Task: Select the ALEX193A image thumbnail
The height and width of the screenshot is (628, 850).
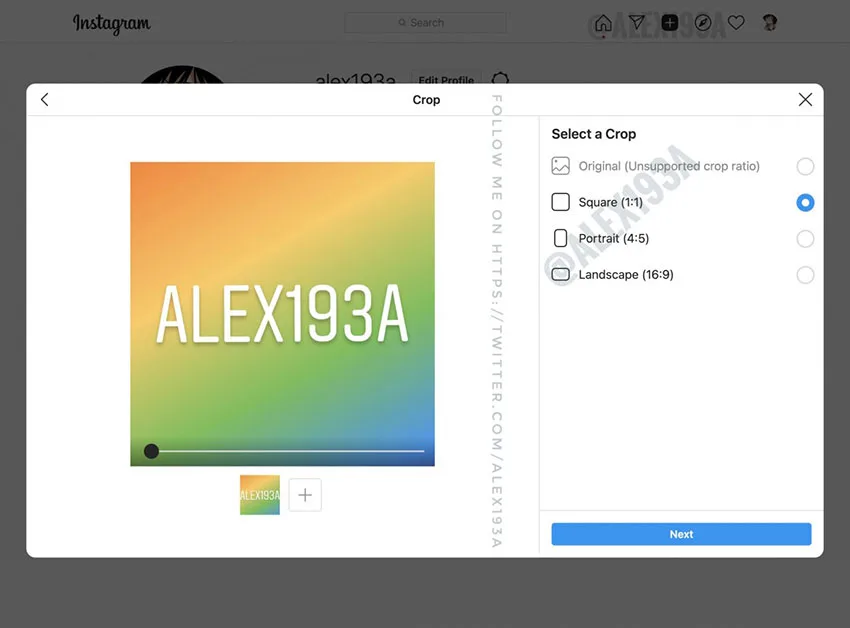Action: point(260,495)
